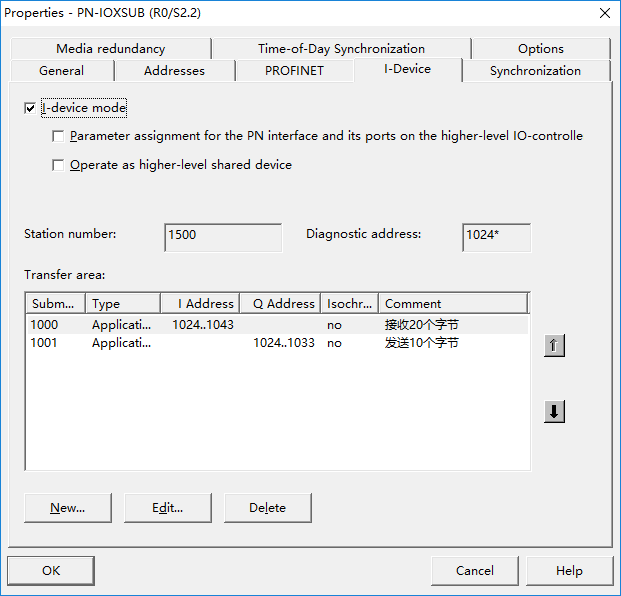Viewport: 621px width, 596px height.
Task: Click the I Address value 1024..1043
Action: (x=203, y=325)
